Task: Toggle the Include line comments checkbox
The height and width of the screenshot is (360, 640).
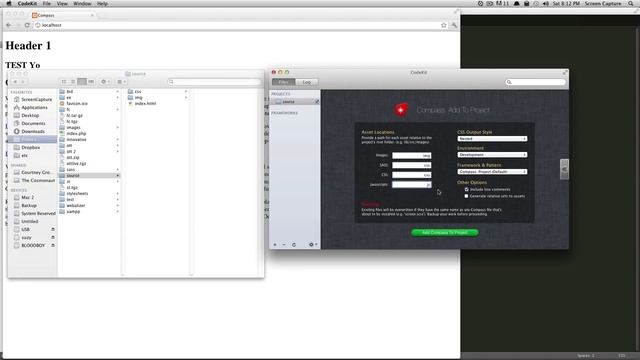Action: tap(467, 189)
